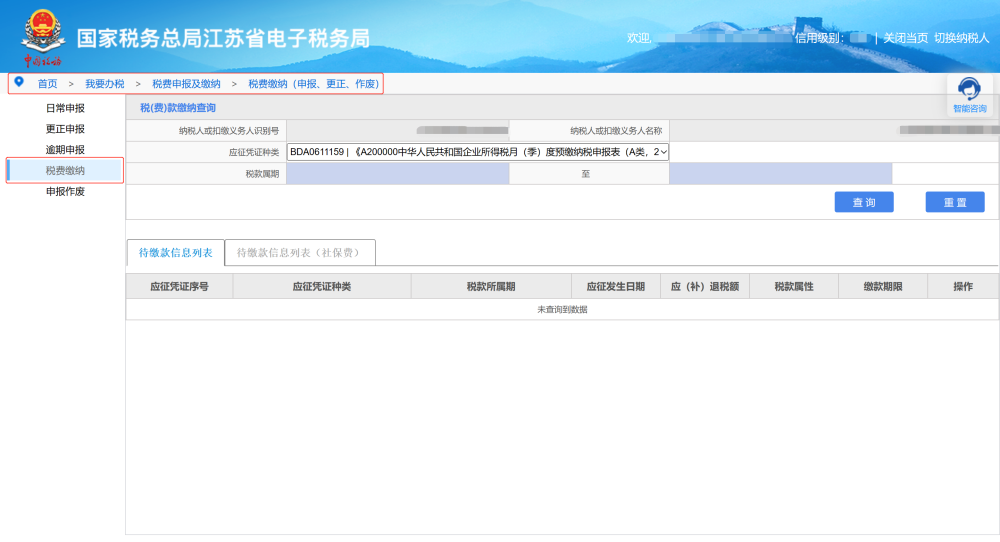
Task: Click the end date field after 至
Action: pos(780,174)
